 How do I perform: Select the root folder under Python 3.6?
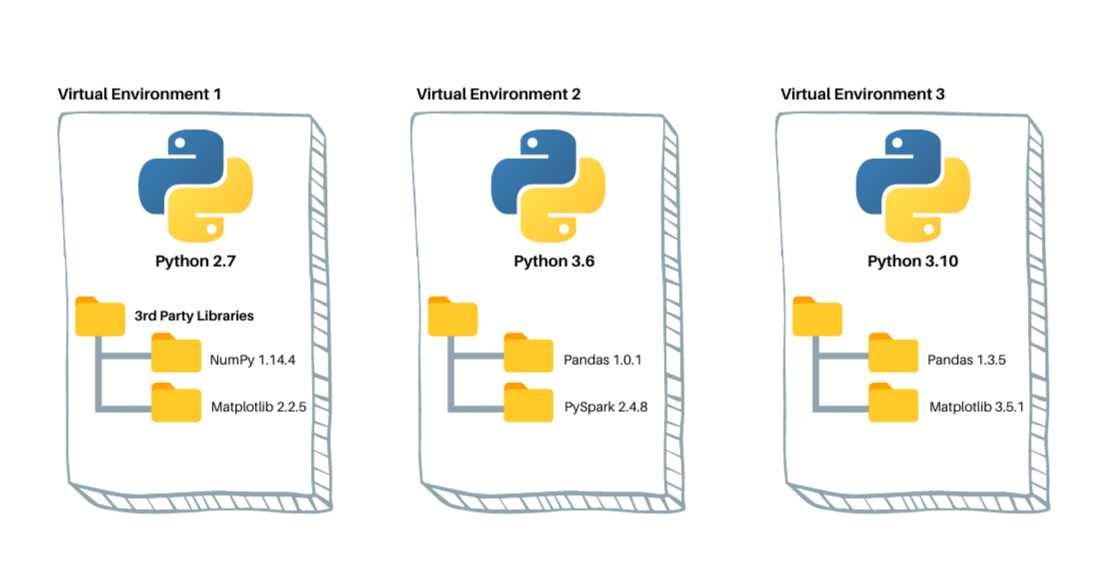click(453, 316)
